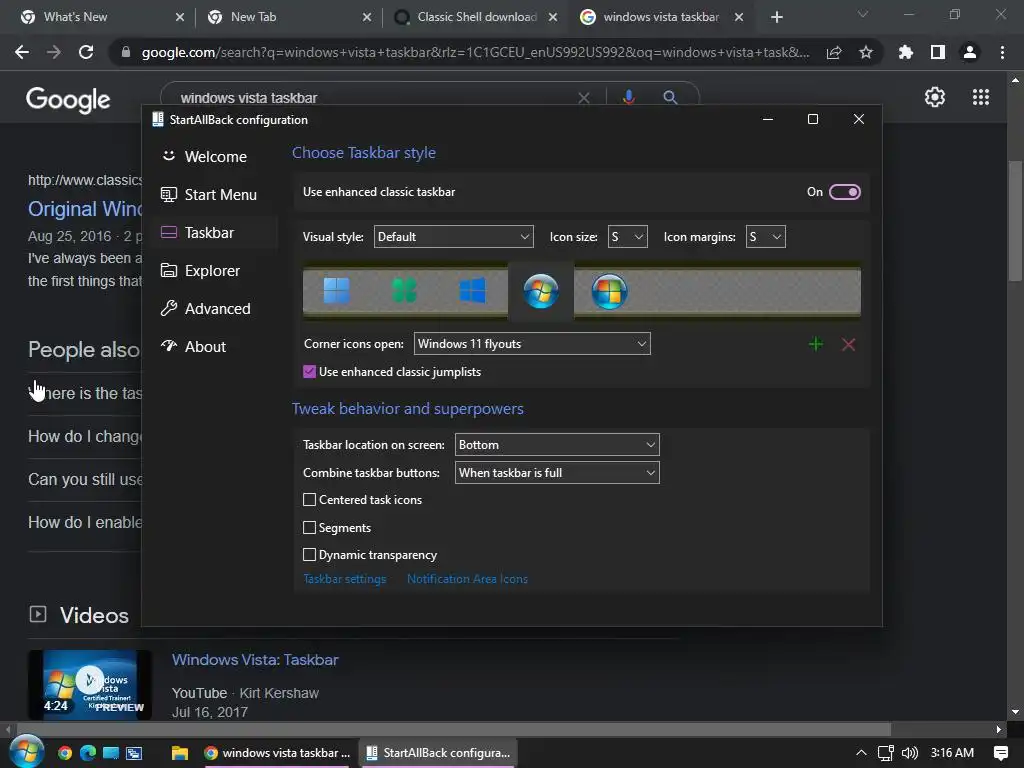Open Chrome extensions puzzle icon

[x=906, y=52]
